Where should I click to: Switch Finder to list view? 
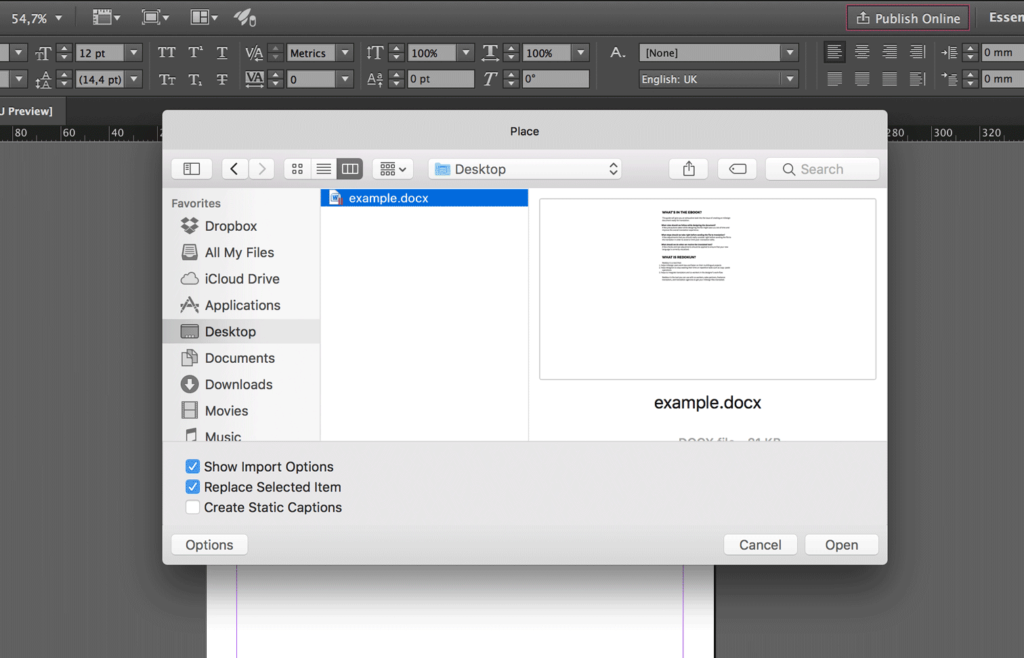point(323,168)
